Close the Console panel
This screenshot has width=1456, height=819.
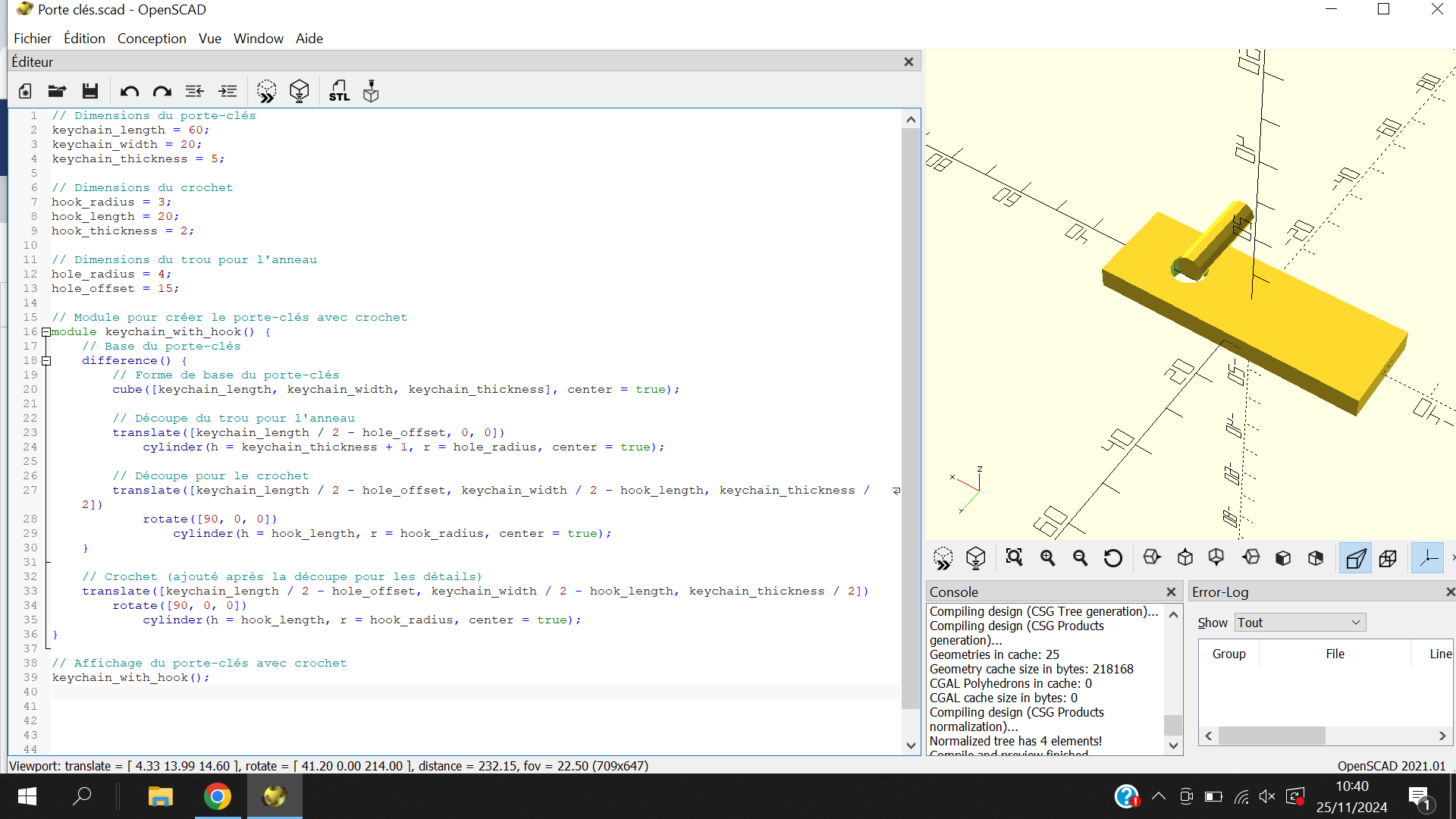pyautogui.click(x=1171, y=592)
